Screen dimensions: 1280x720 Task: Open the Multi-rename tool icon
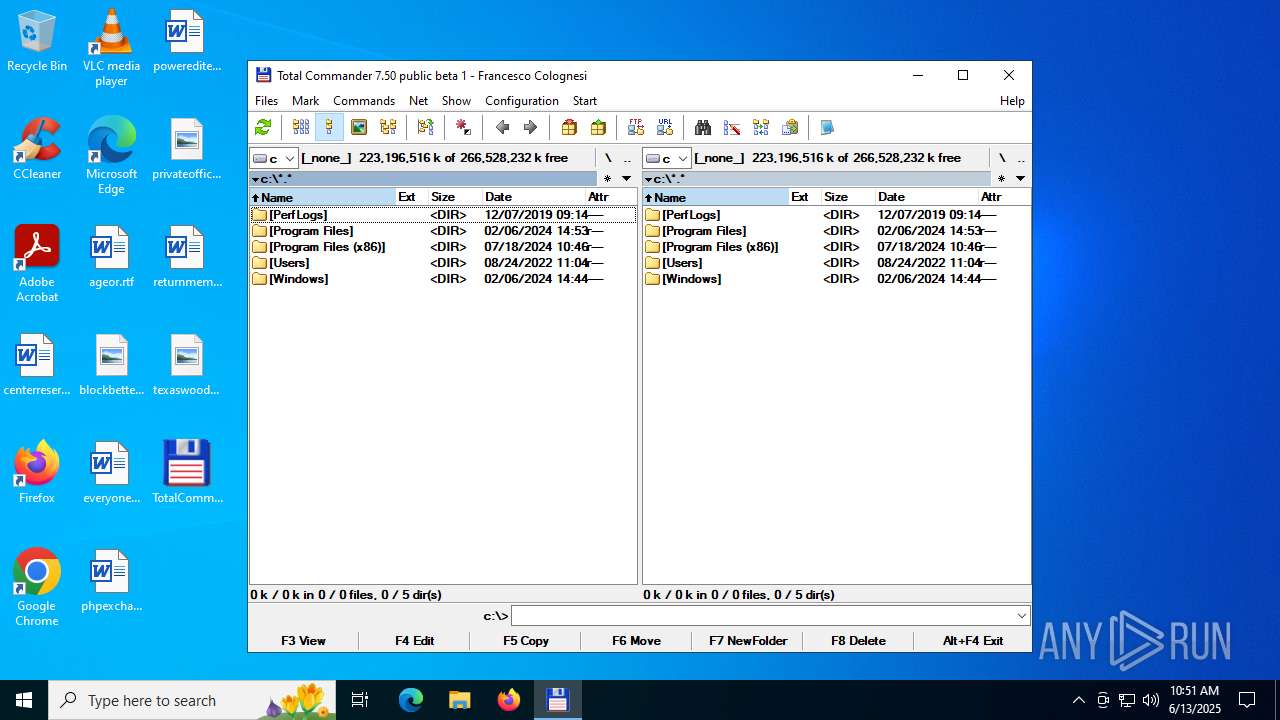coord(732,127)
